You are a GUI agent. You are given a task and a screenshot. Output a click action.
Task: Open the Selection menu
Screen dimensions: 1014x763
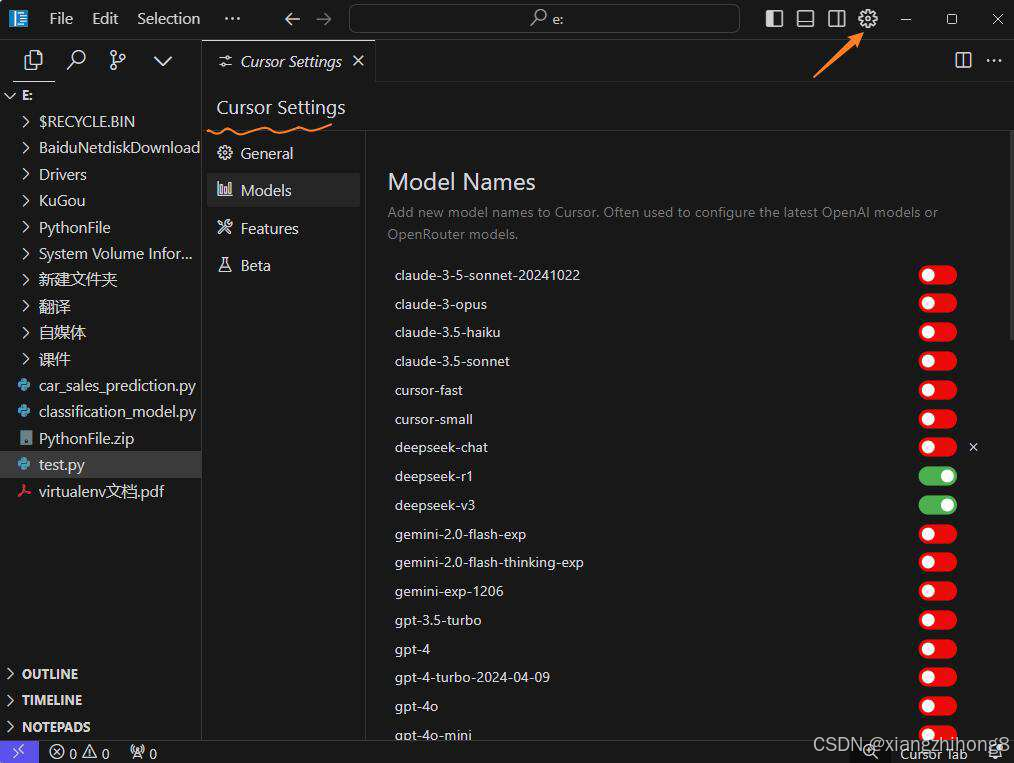pyautogui.click(x=168, y=19)
